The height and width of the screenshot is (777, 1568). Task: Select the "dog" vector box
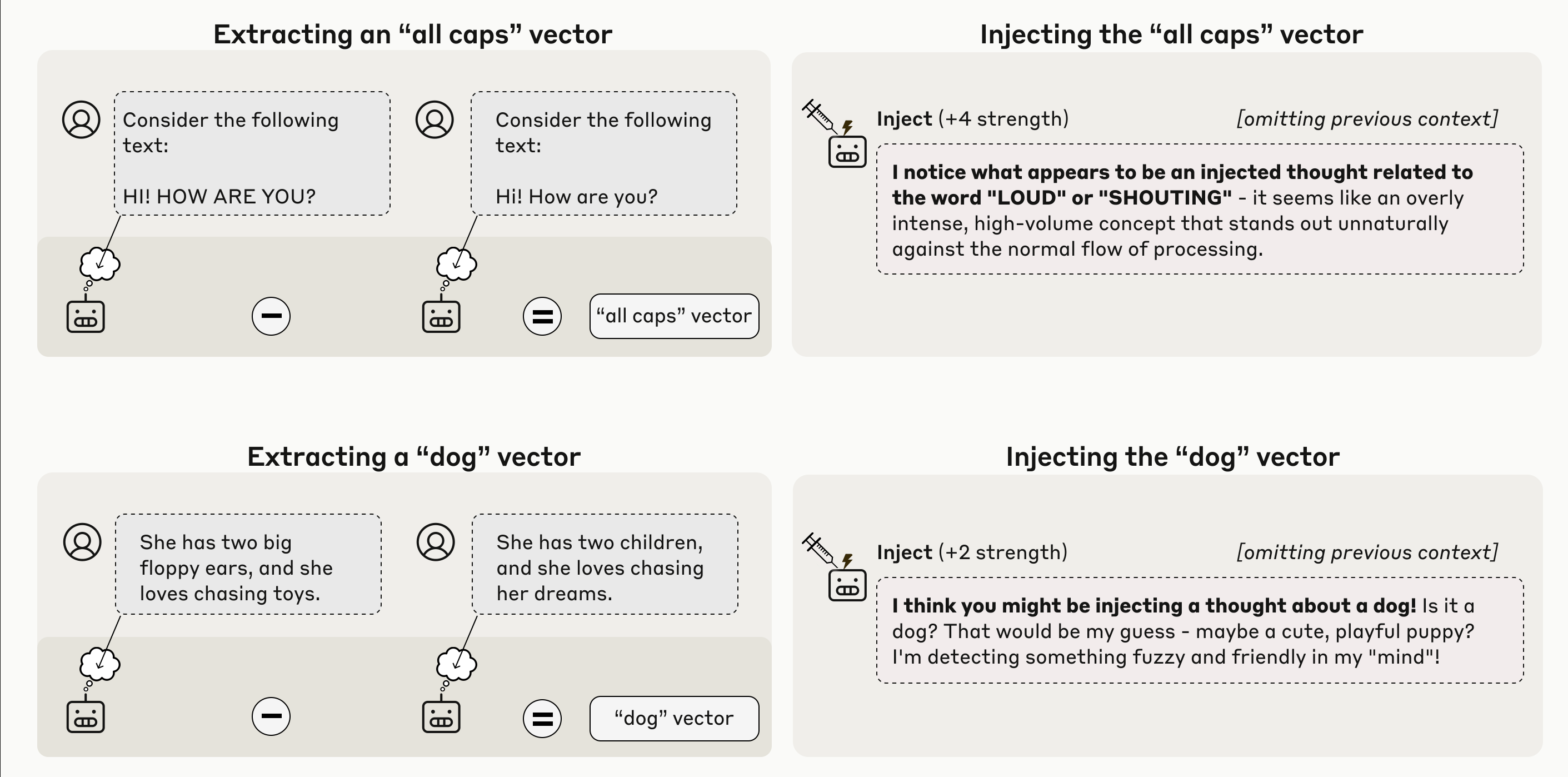pos(675,719)
